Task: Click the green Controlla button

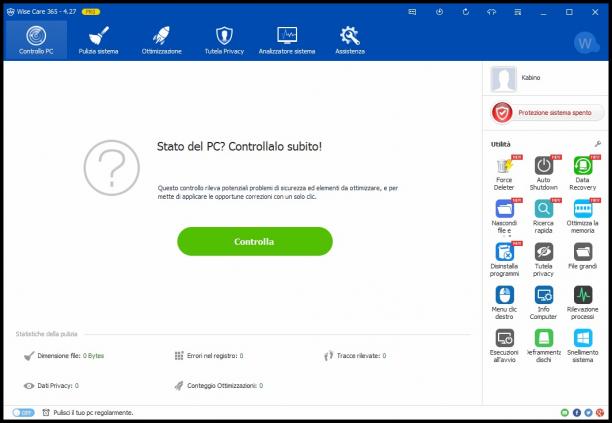Action: pos(255,242)
